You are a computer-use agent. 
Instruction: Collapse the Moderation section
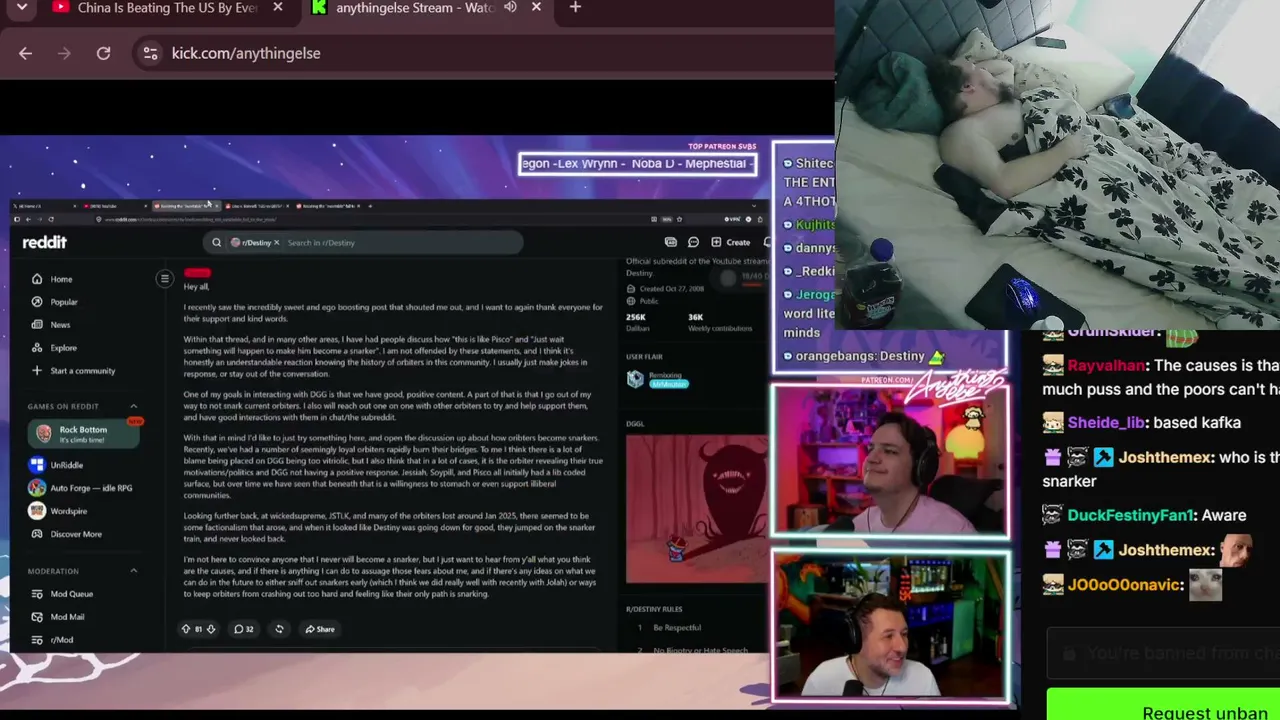(x=134, y=571)
